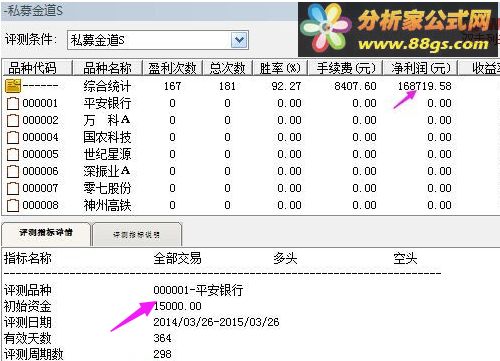Switch to the 评测指标说明 tab

point(137,235)
